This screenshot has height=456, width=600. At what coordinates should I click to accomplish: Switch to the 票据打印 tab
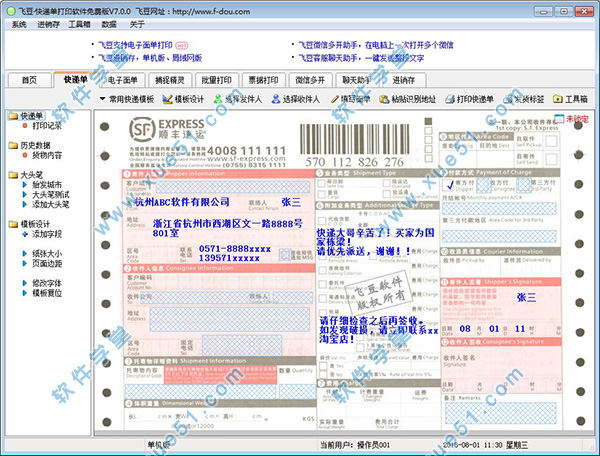point(263,80)
